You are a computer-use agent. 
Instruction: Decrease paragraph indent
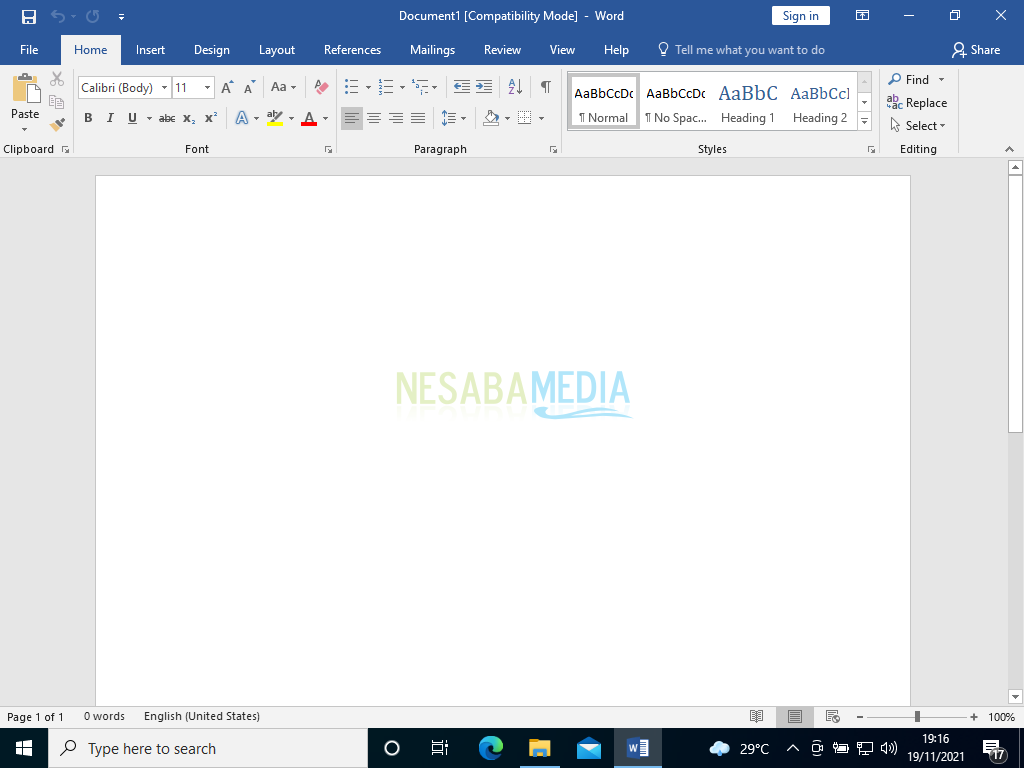click(462, 86)
